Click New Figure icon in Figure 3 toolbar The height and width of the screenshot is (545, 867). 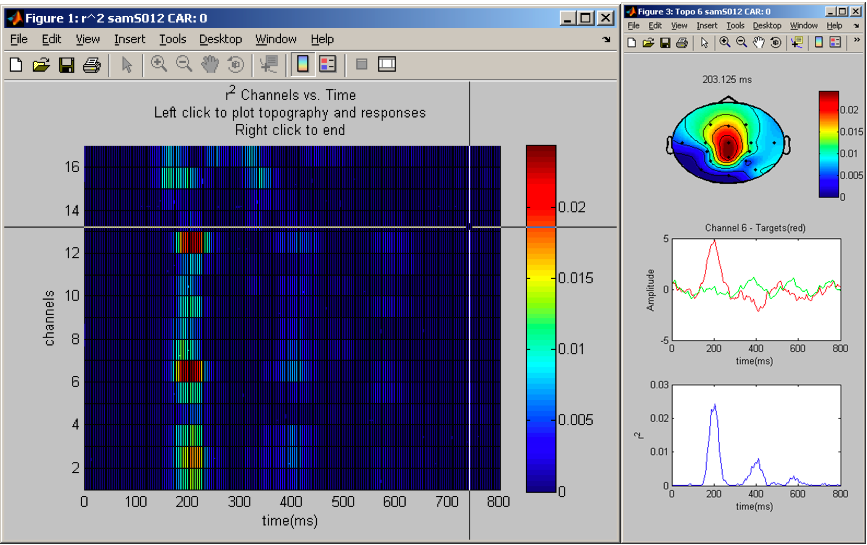click(x=632, y=43)
